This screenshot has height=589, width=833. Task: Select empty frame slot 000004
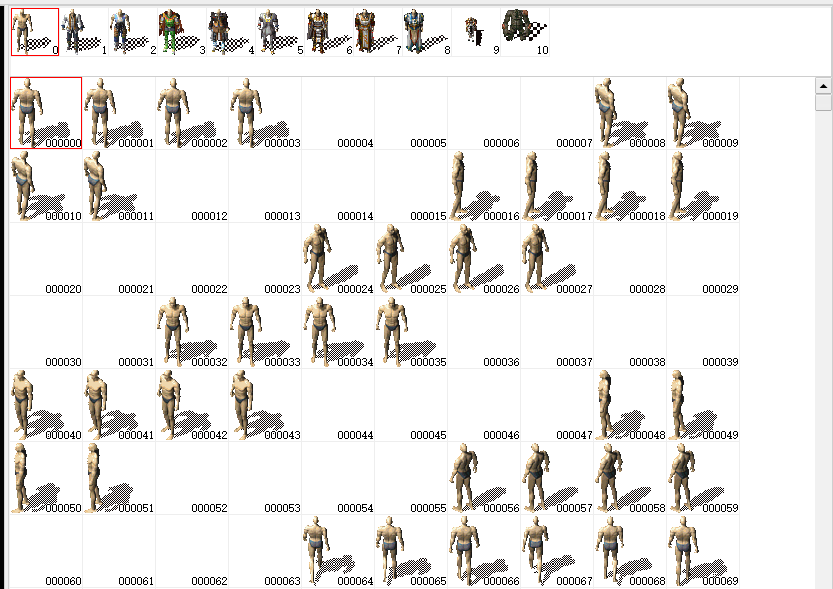[x=338, y=113]
